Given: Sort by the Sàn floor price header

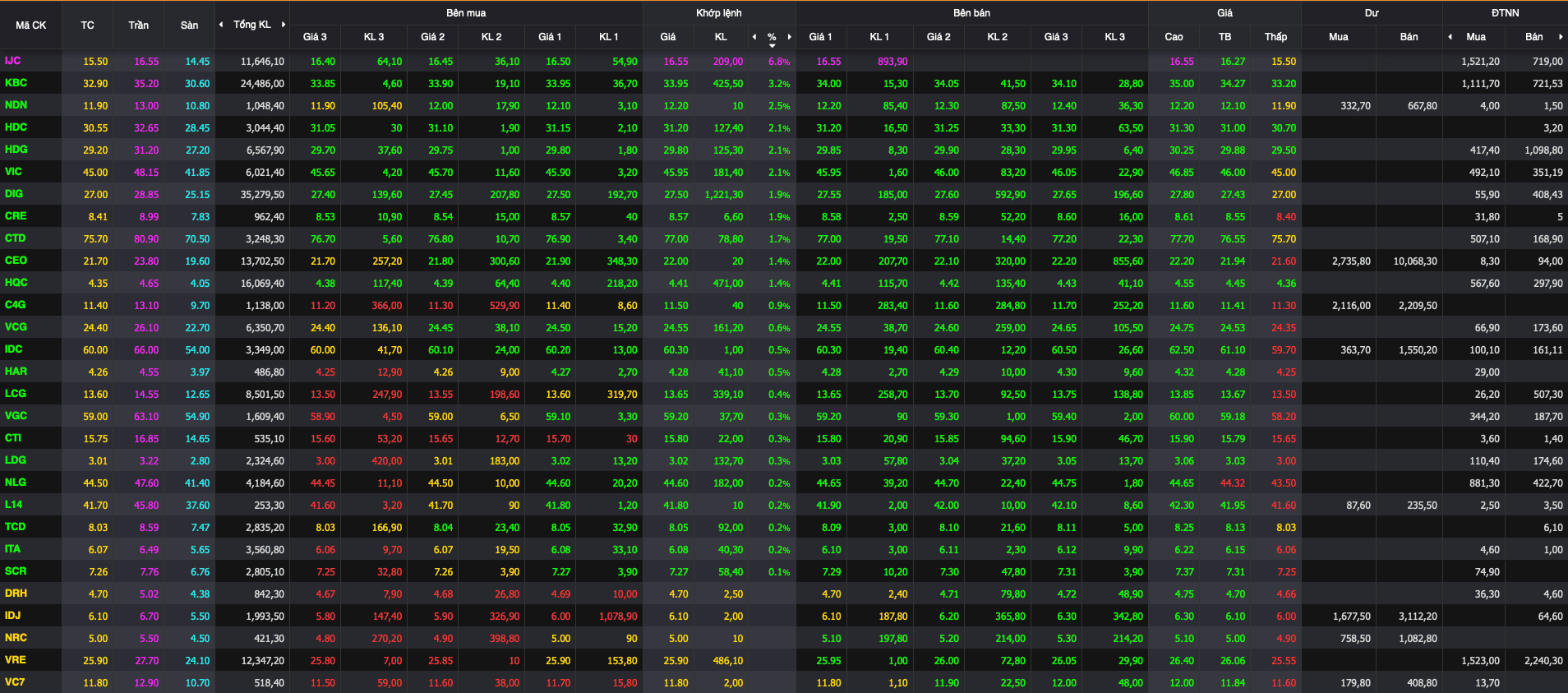Looking at the screenshot, I should (189, 25).
